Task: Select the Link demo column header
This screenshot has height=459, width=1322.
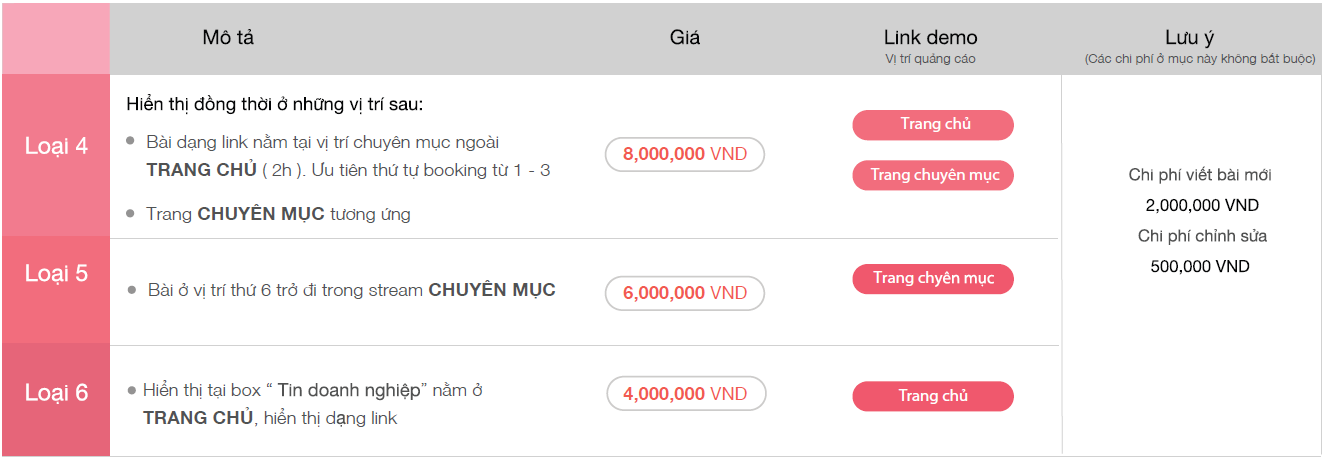Action: 930,38
